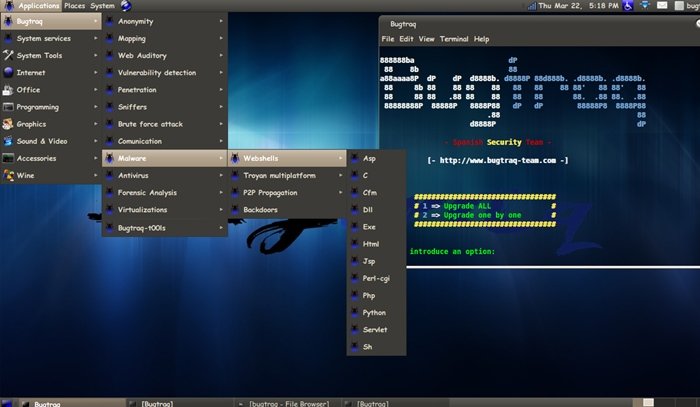This screenshot has height=407, width=700.
Task: Open the Places menu
Action: click(74, 6)
